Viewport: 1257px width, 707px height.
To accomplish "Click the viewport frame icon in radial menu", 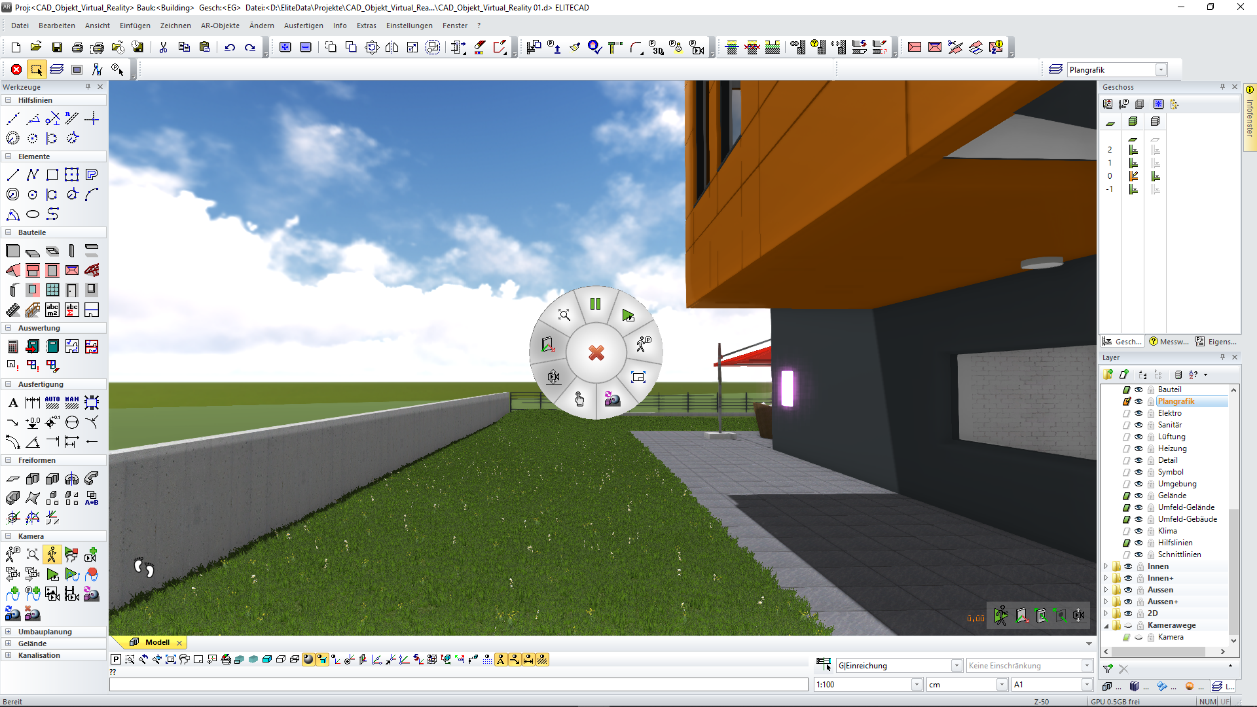I will tap(640, 377).
